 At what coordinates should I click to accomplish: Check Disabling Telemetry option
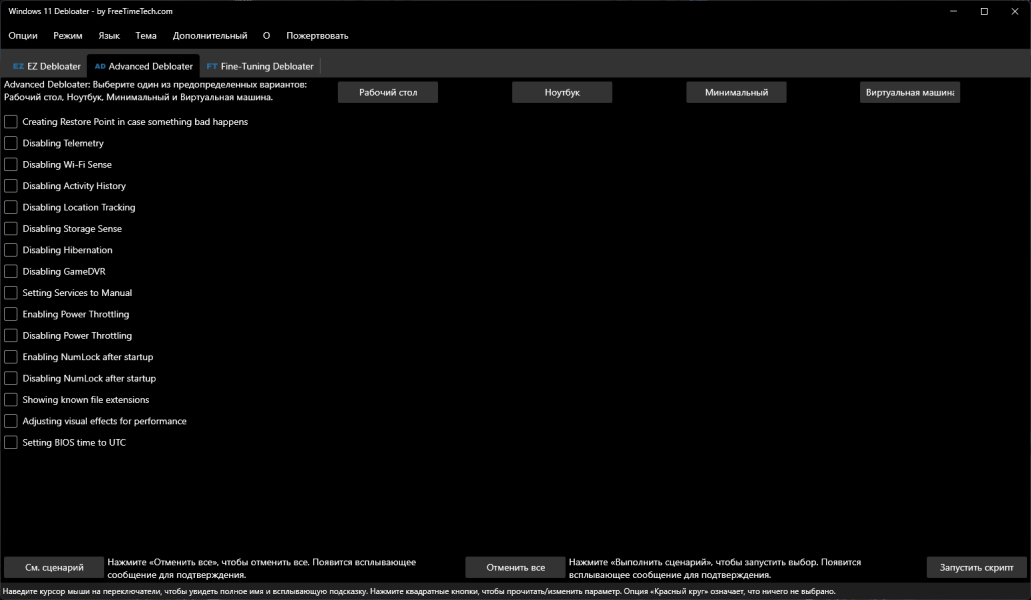(11, 143)
